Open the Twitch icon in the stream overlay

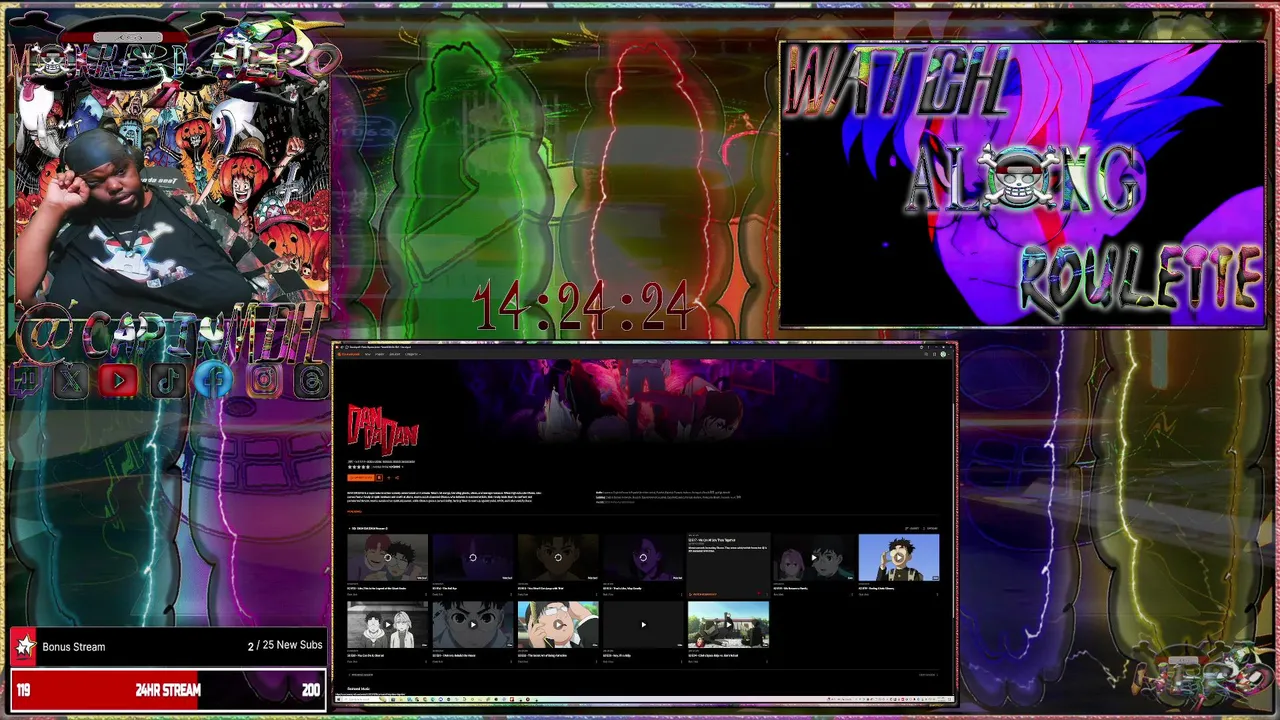coord(24,381)
